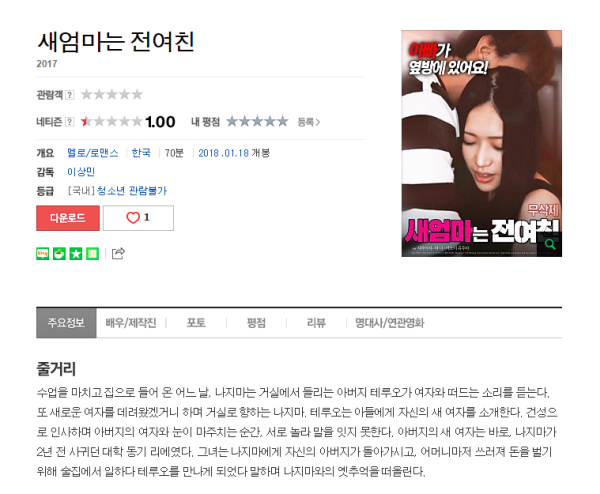600x494 pixels.
Task: Click the question mark beside 관람객
Action: point(70,95)
